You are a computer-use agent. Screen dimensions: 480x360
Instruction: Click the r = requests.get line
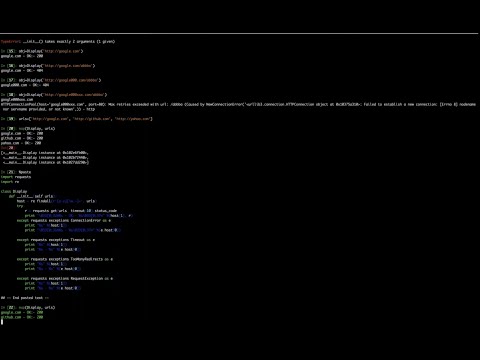point(71,211)
